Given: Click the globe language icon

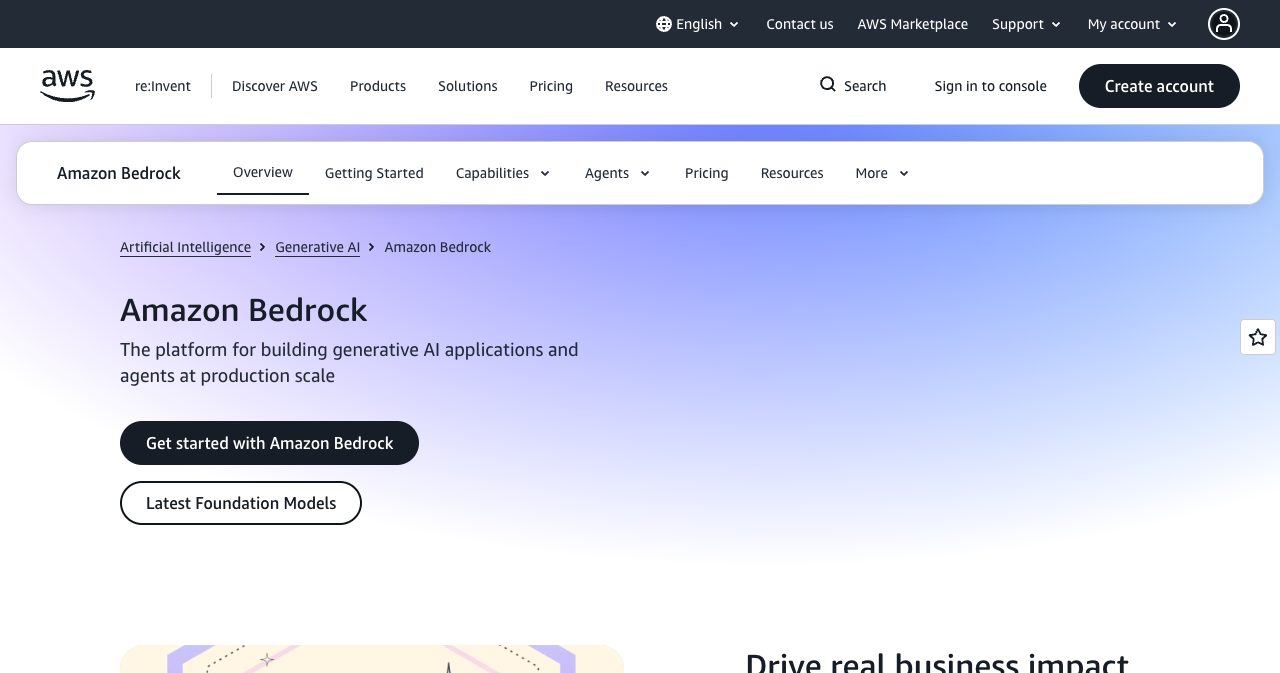Looking at the screenshot, I should point(664,24).
